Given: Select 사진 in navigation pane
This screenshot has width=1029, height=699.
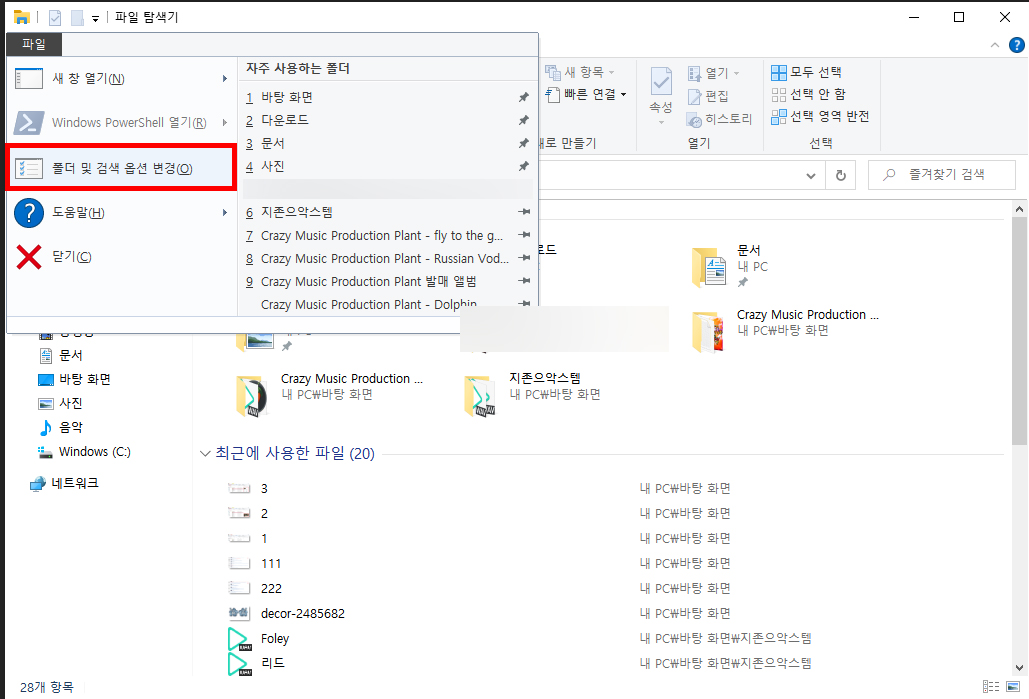Looking at the screenshot, I should point(61,404).
